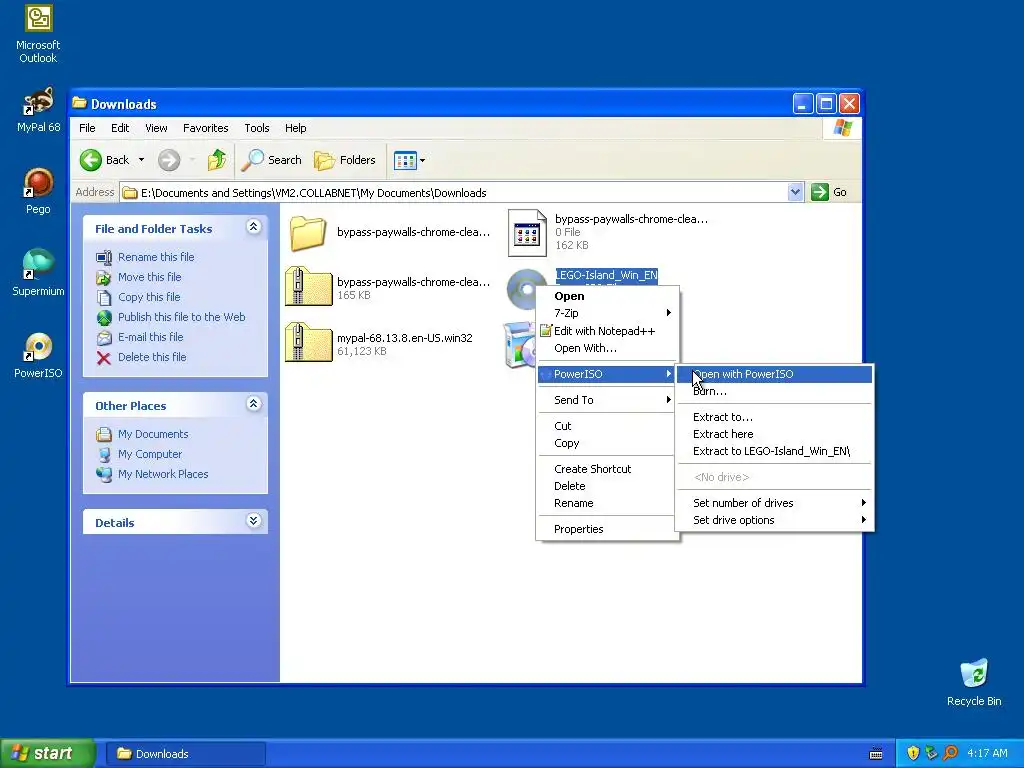Open the View menu
Image resolution: width=1024 pixels, height=768 pixels.
pos(156,128)
